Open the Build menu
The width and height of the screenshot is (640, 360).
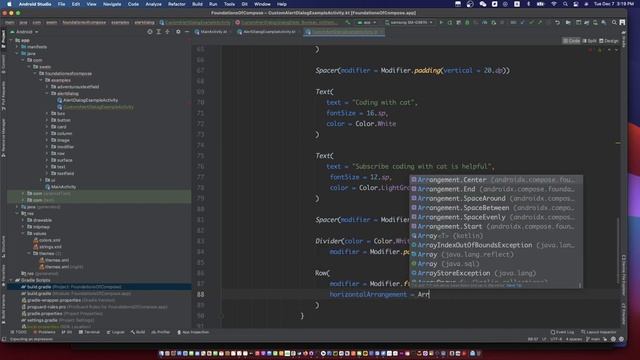click(197, 4)
